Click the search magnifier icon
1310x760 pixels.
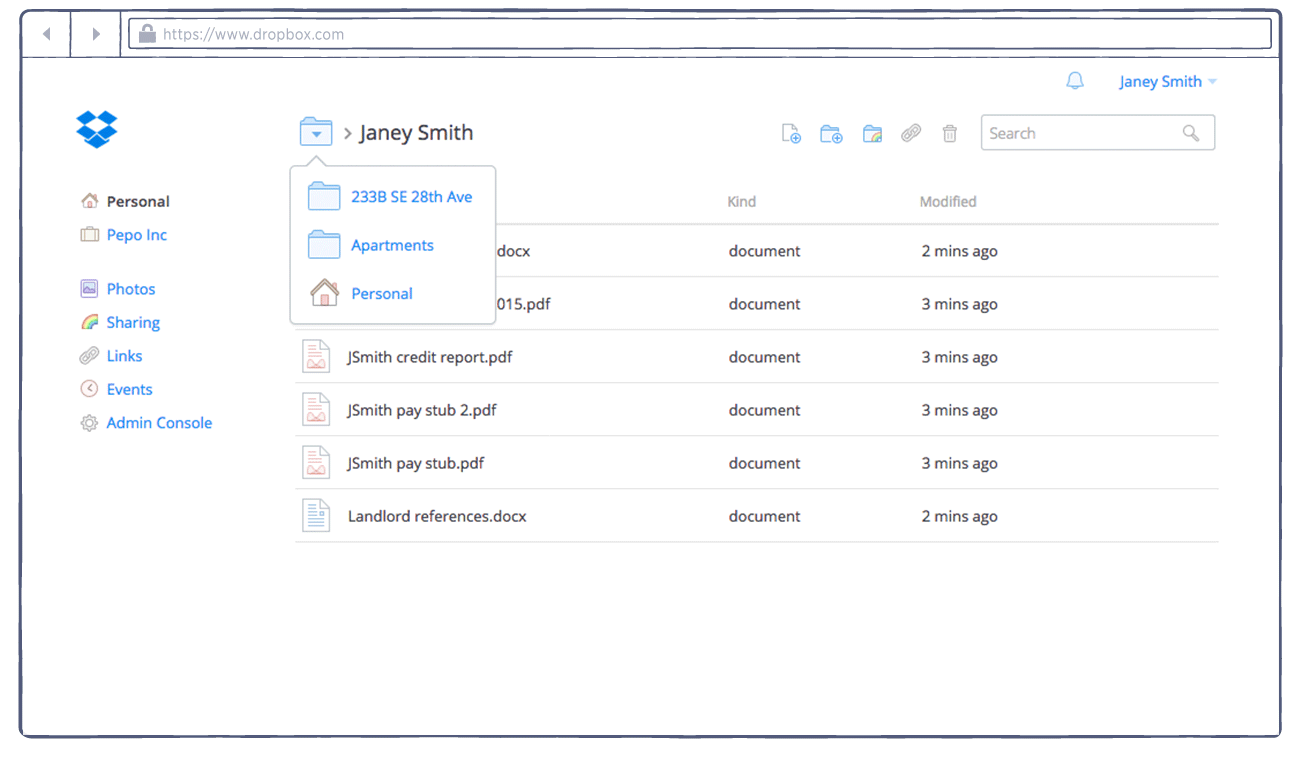click(x=1191, y=133)
